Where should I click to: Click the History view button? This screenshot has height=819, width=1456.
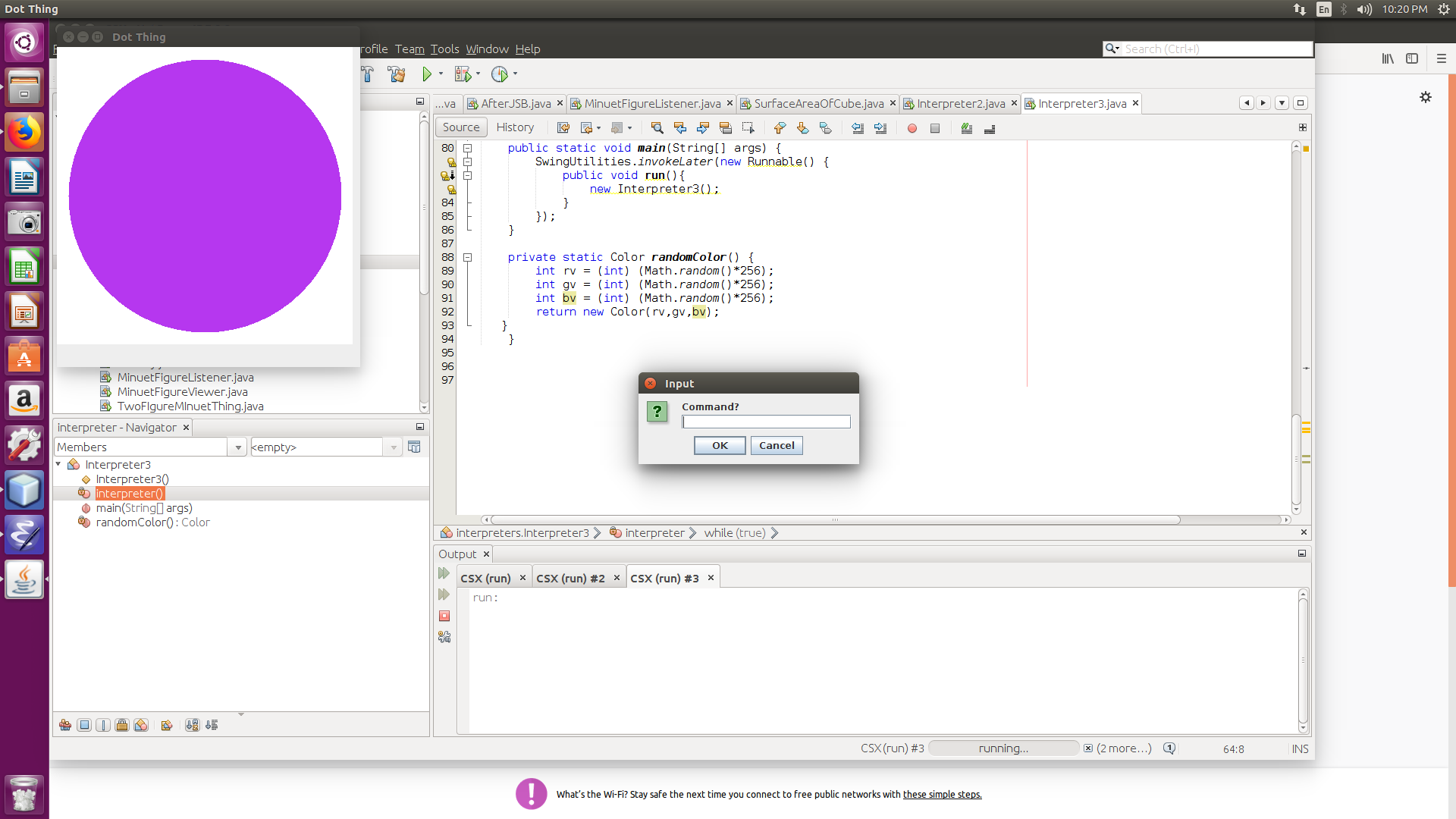point(515,127)
